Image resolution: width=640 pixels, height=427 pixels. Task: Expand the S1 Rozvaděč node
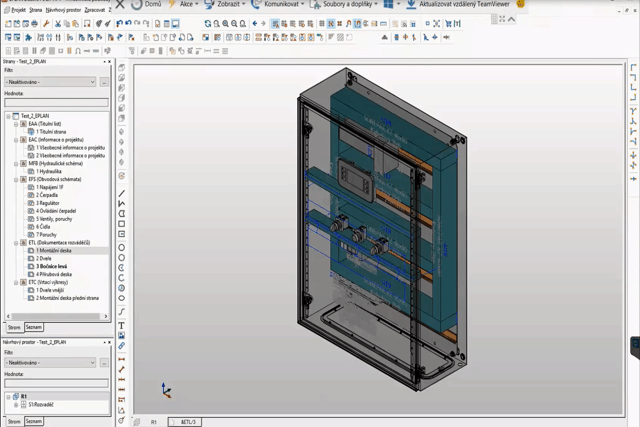coord(16,405)
